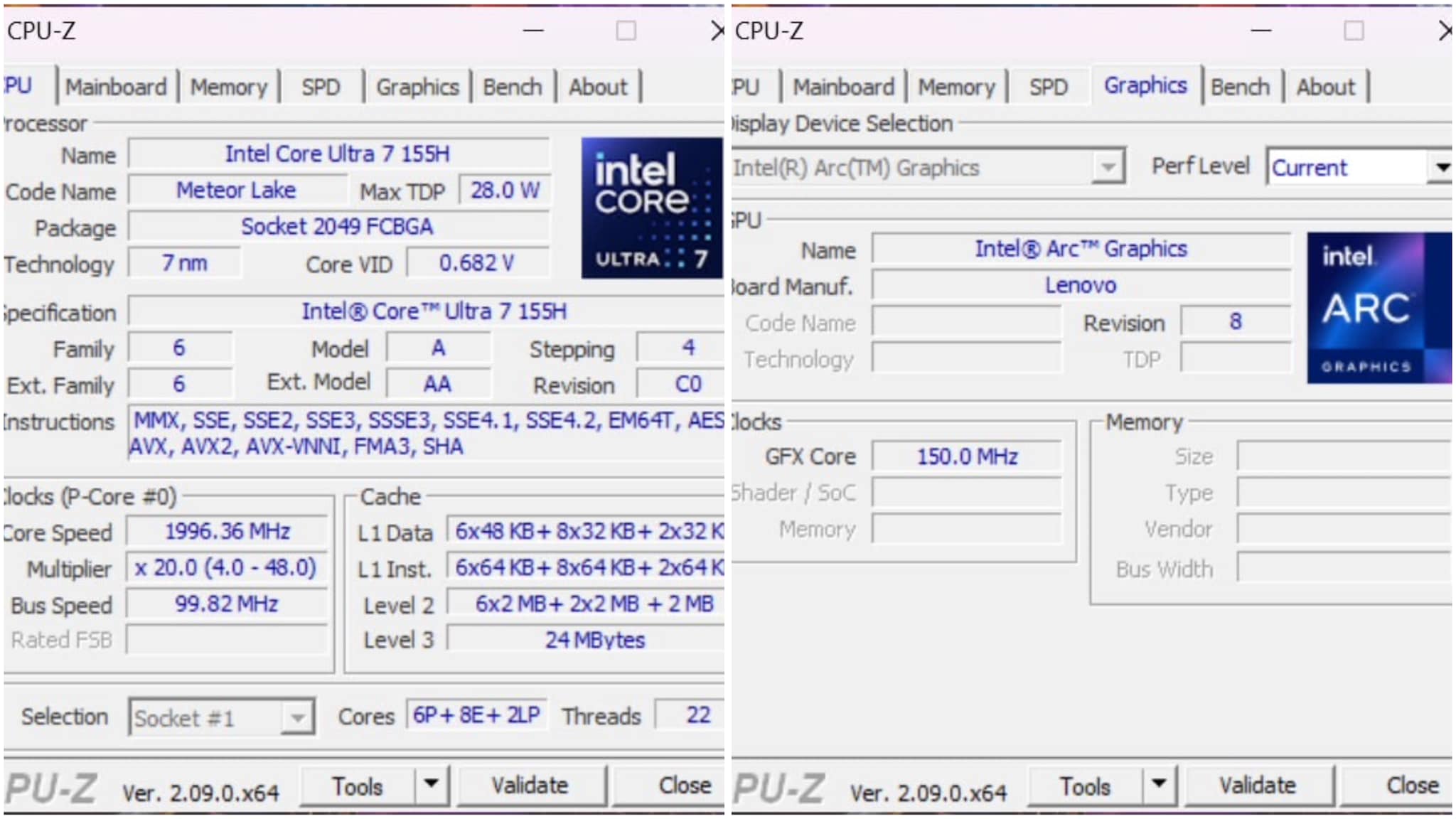Click the empty GPU Memory Size field
Image resolution: width=1456 pixels, height=819 pixels.
click(x=1344, y=456)
